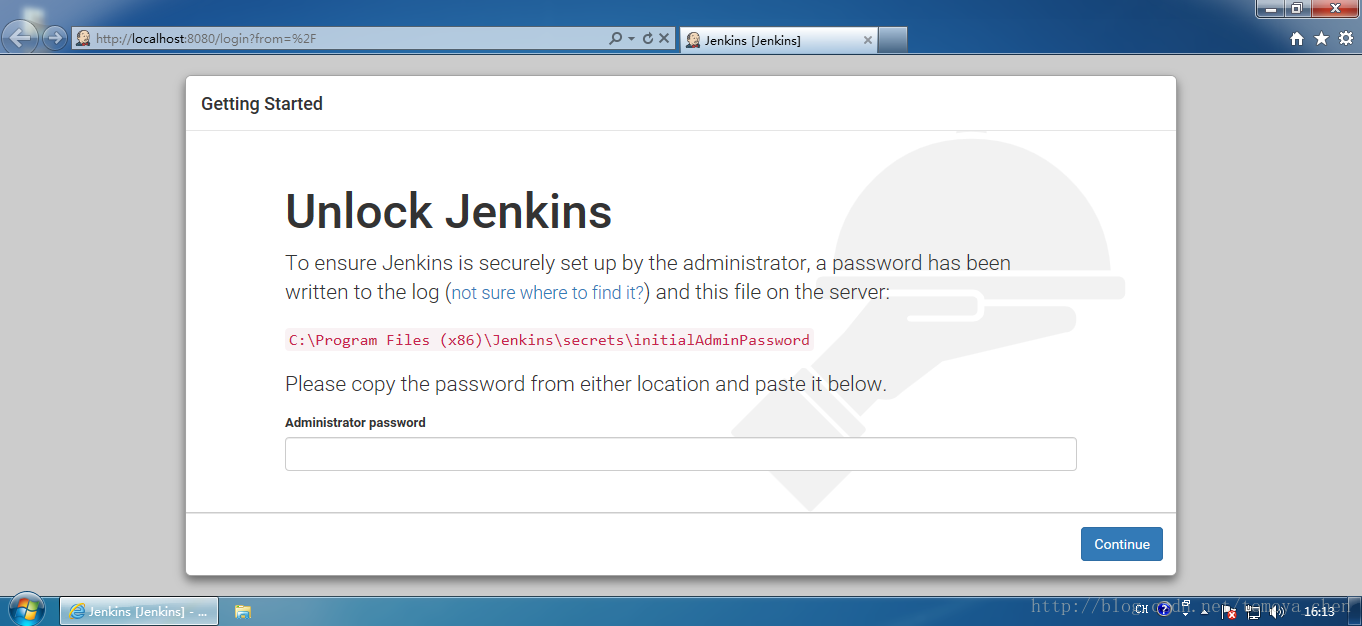This screenshot has width=1362, height=626.
Task: Open the address bar dropdown arrow
Action: (x=631, y=39)
